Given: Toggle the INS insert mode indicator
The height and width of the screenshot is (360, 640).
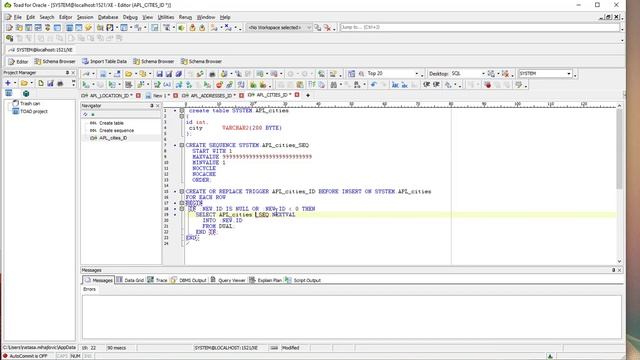Looking at the screenshot, I should click(x=88, y=356).
